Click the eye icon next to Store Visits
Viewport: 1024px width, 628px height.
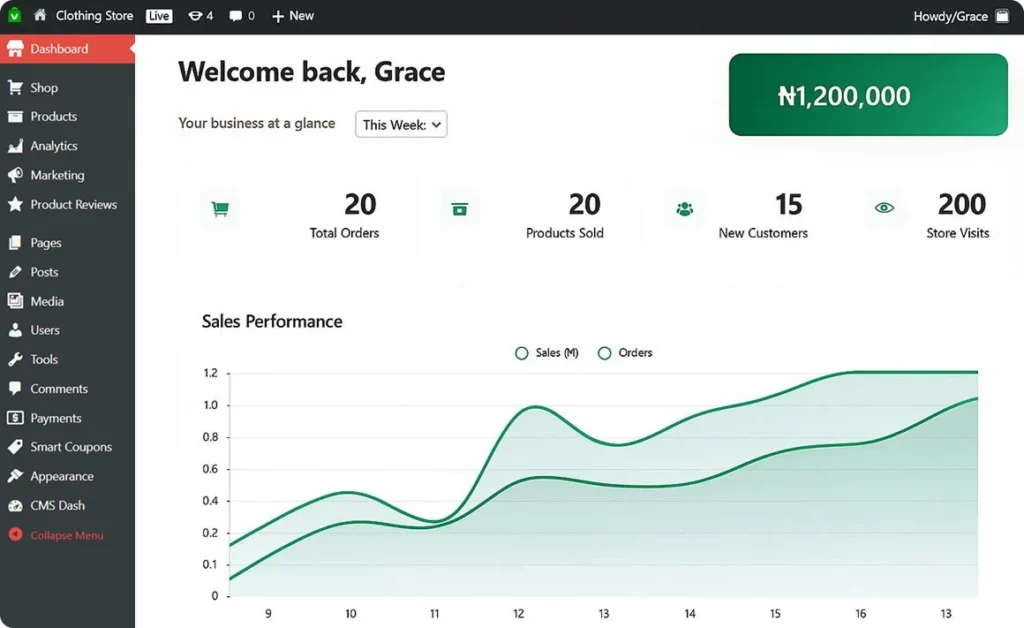tap(883, 207)
